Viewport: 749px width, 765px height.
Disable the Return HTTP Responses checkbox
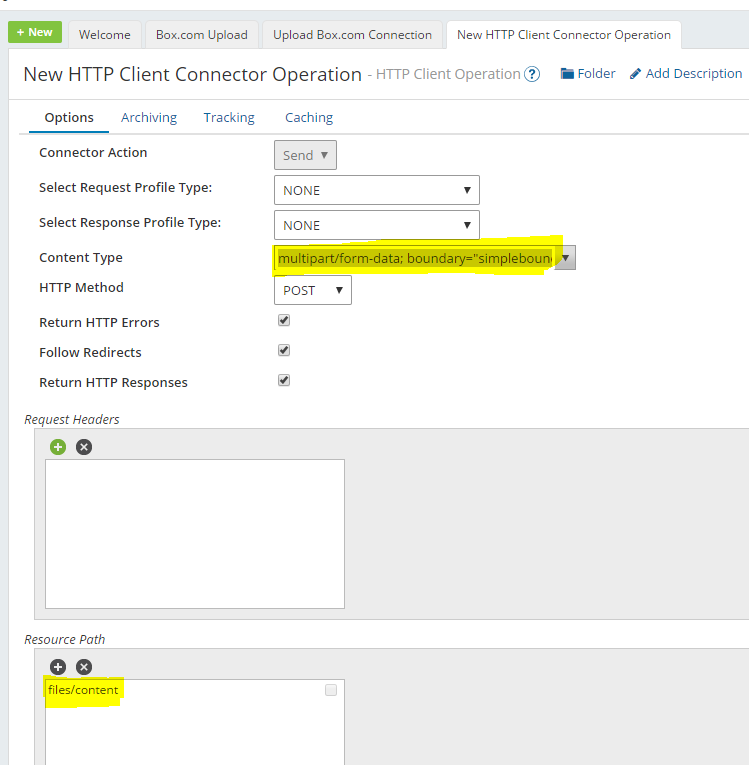coord(284,381)
